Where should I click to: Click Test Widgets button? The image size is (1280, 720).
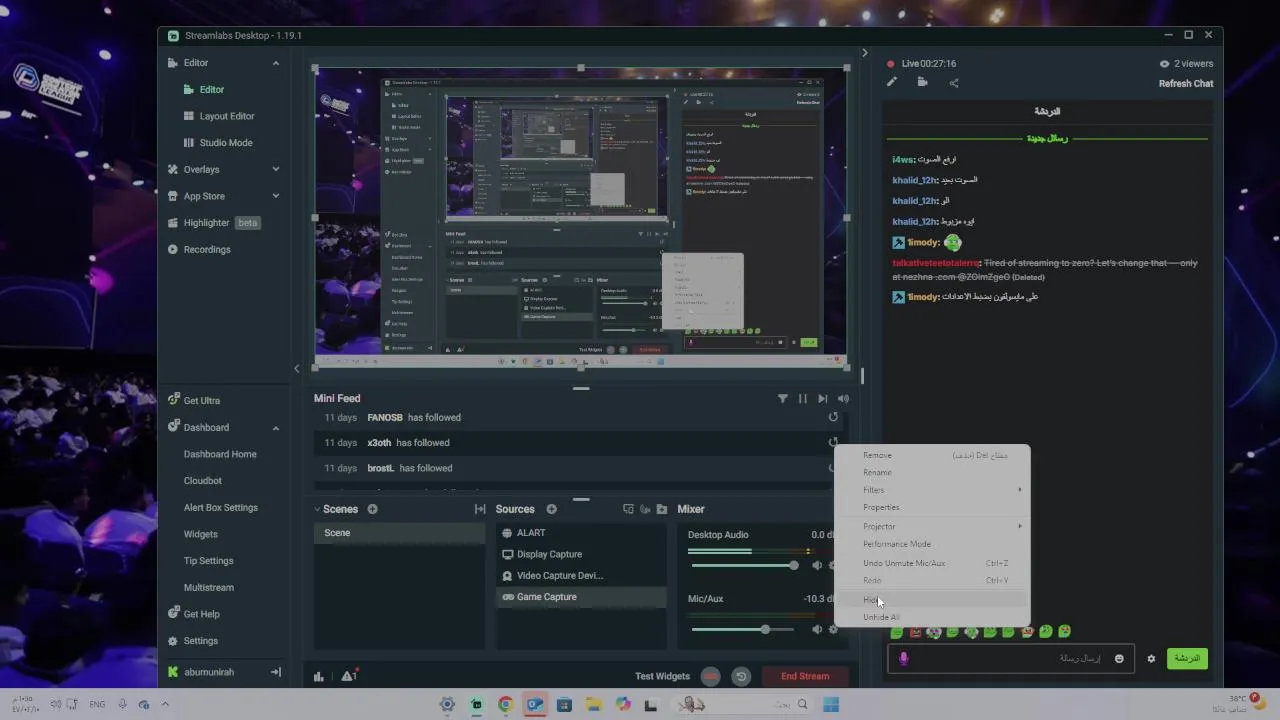(662, 676)
